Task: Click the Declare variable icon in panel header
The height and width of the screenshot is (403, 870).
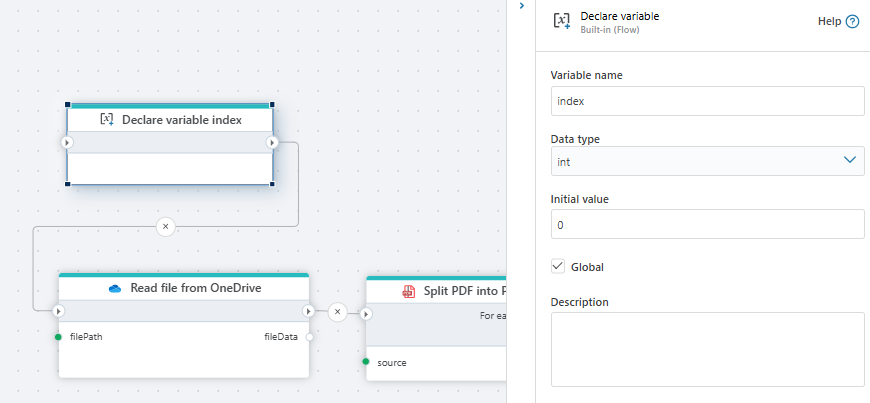Action: point(562,21)
